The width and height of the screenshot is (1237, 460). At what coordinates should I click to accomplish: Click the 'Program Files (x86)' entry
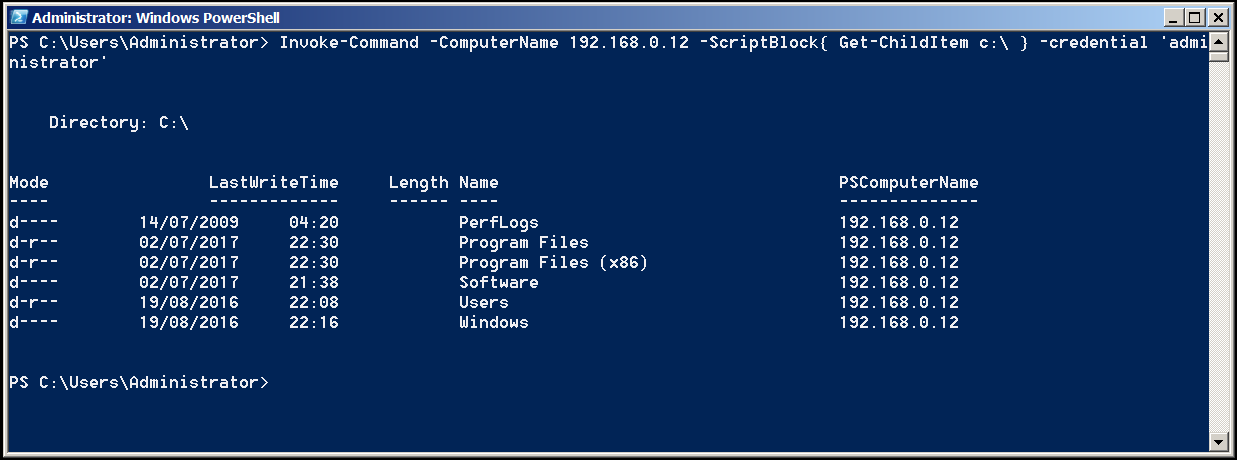[553, 262]
